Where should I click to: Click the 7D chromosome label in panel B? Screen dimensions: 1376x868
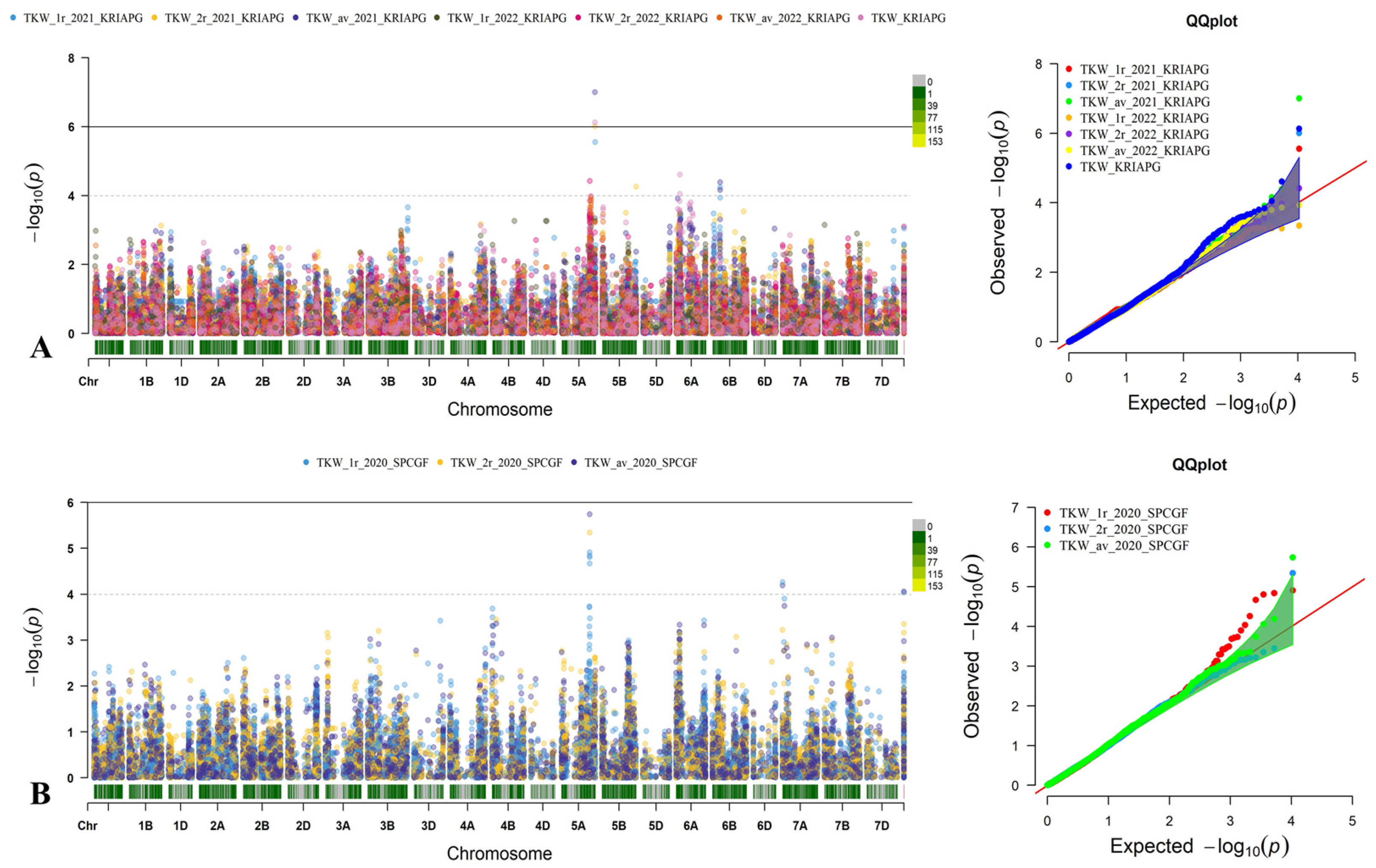pyautogui.click(x=882, y=826)
